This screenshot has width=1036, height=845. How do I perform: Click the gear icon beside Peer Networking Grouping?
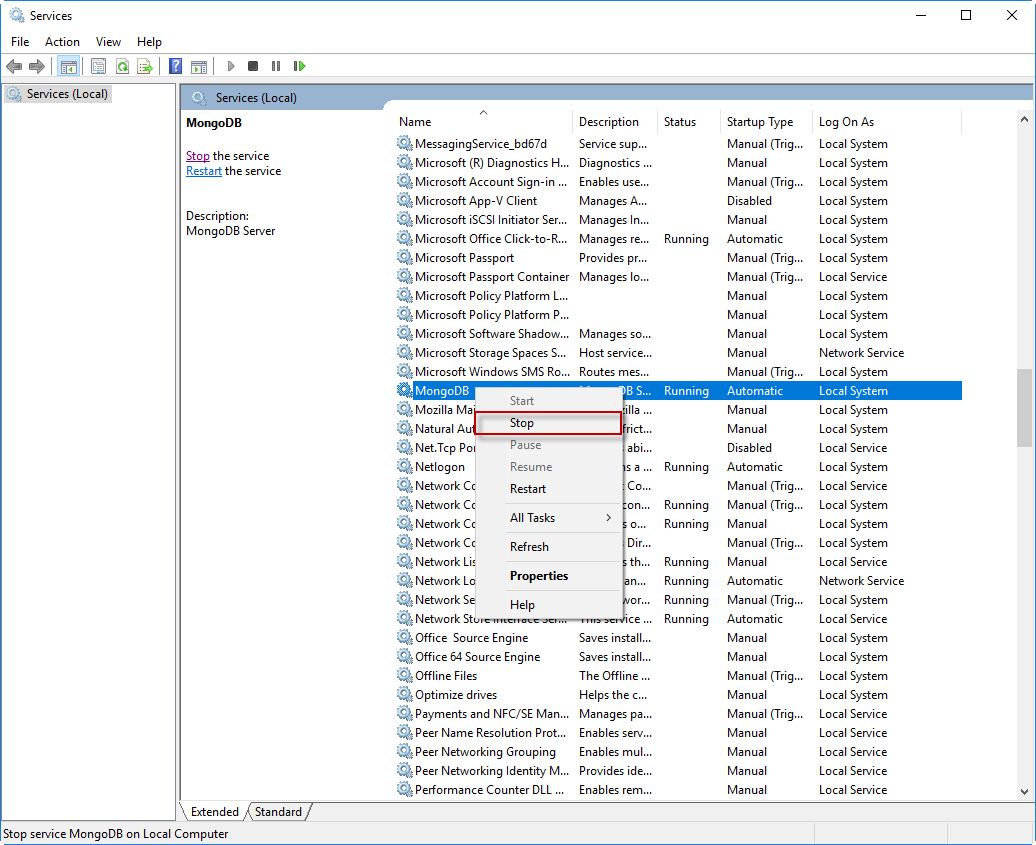click(x=404, y=751)
